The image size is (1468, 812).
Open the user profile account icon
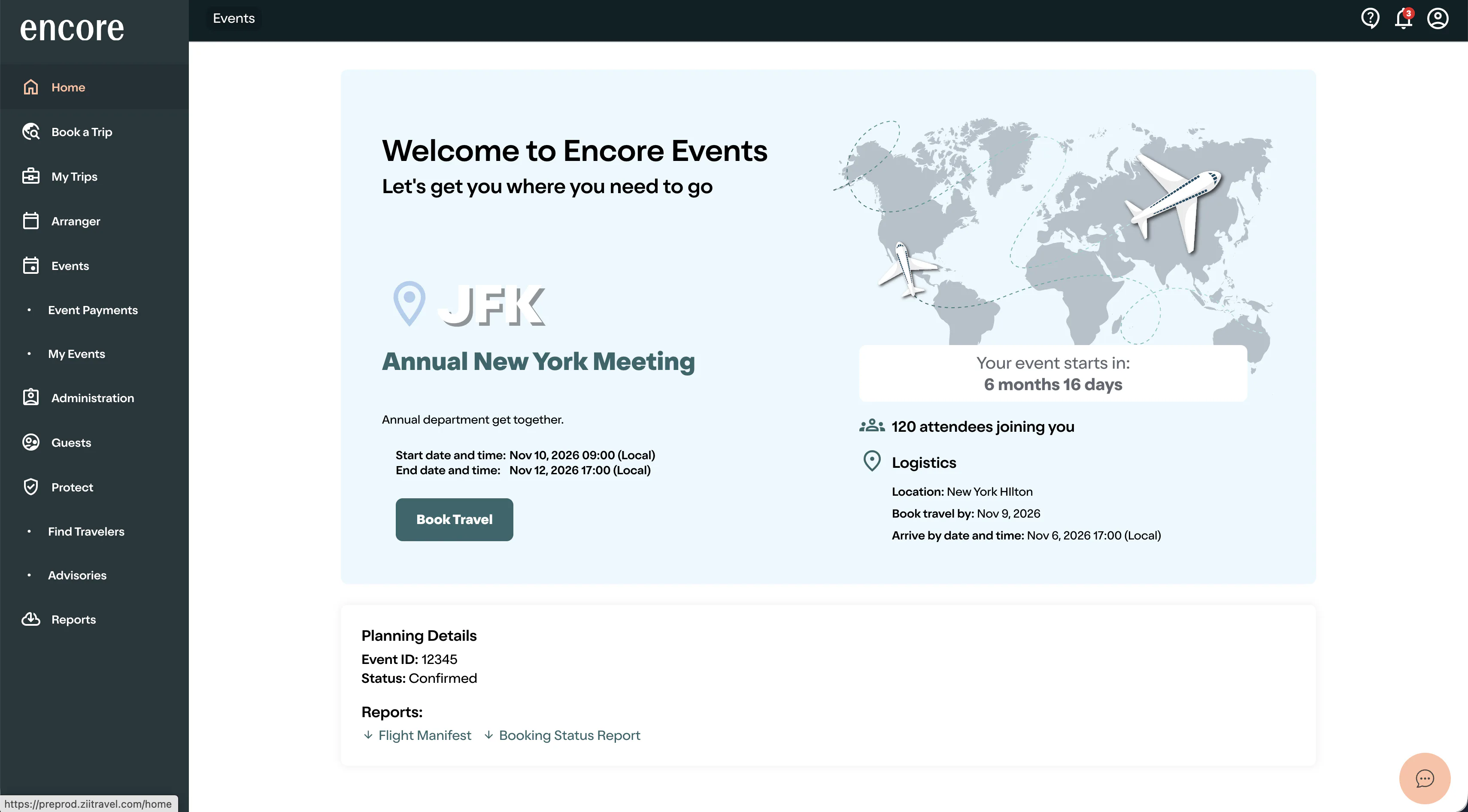(x=1437, y=19)
